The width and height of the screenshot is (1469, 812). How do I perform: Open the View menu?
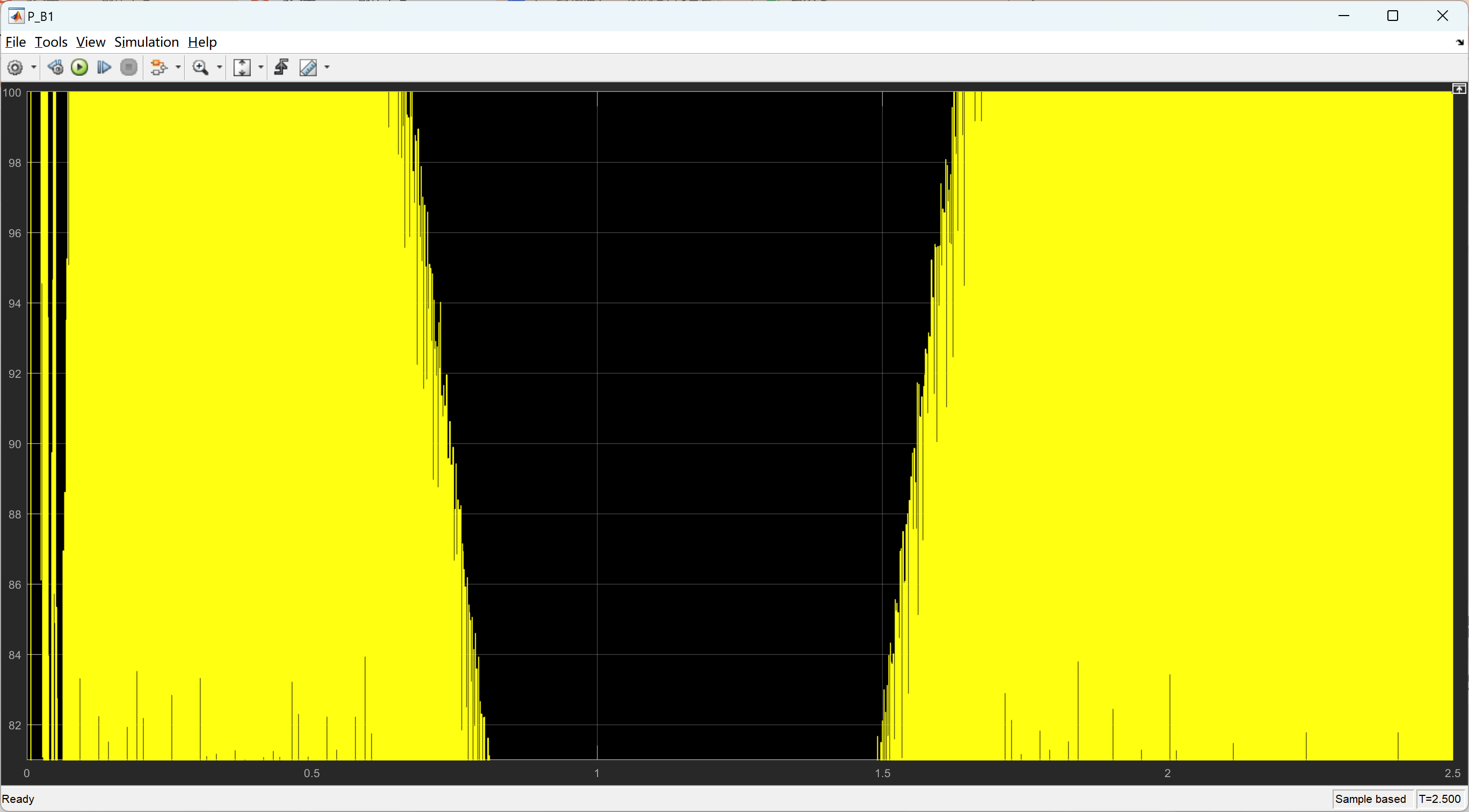tap(91, 42)
